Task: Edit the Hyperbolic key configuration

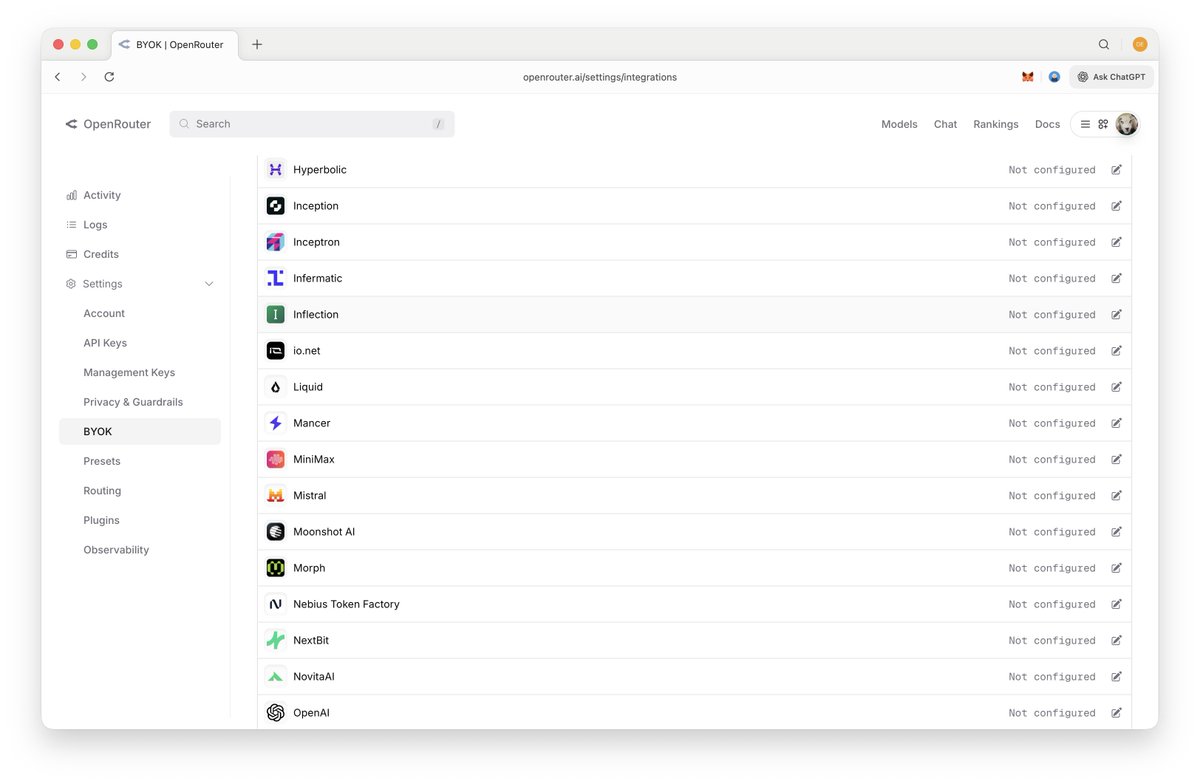Action: [1116, 170]
